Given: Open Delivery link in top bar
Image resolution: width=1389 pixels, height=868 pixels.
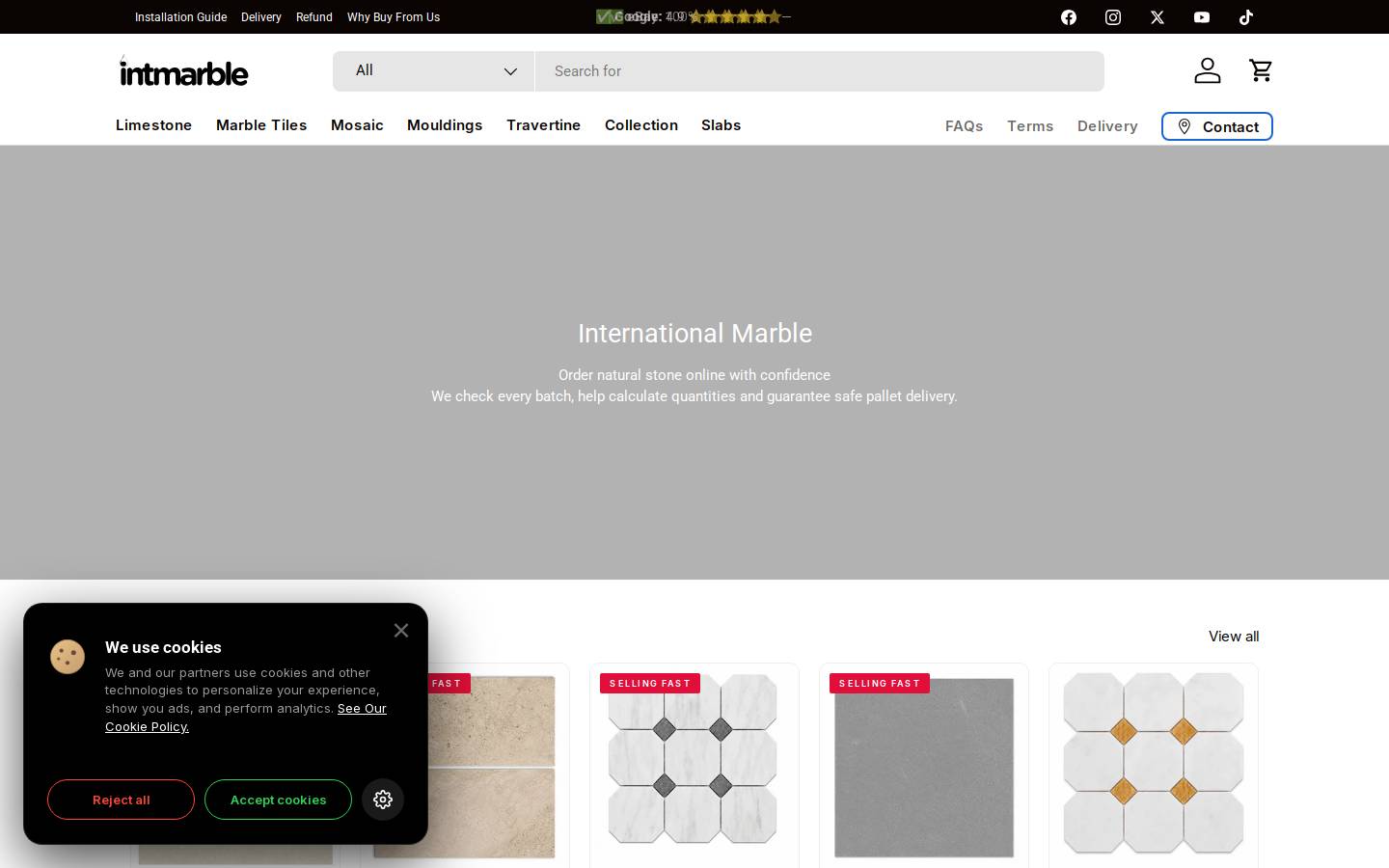Looking at the screenshot, I should tap(261, 17).
